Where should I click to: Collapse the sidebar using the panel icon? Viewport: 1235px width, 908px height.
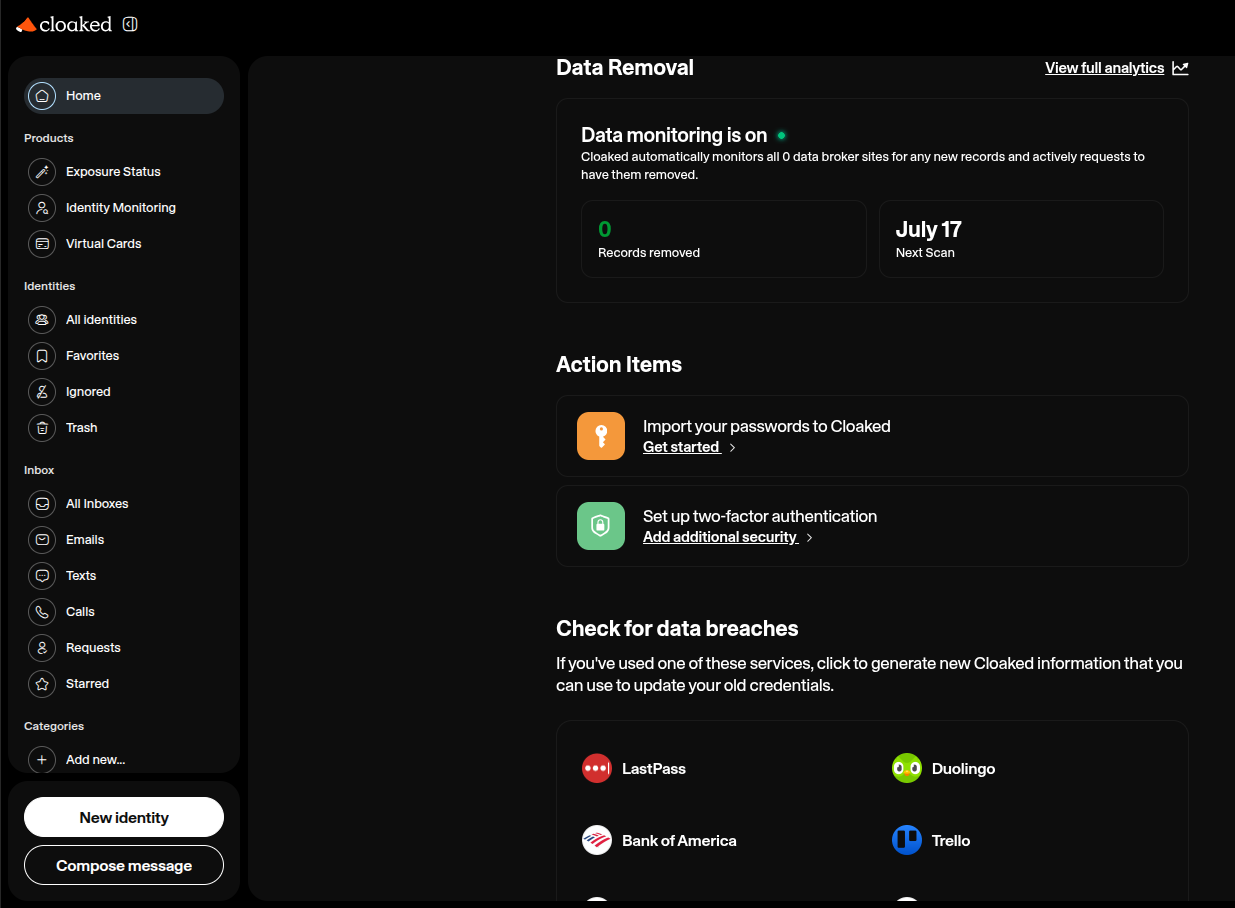[x=130, y=24]
